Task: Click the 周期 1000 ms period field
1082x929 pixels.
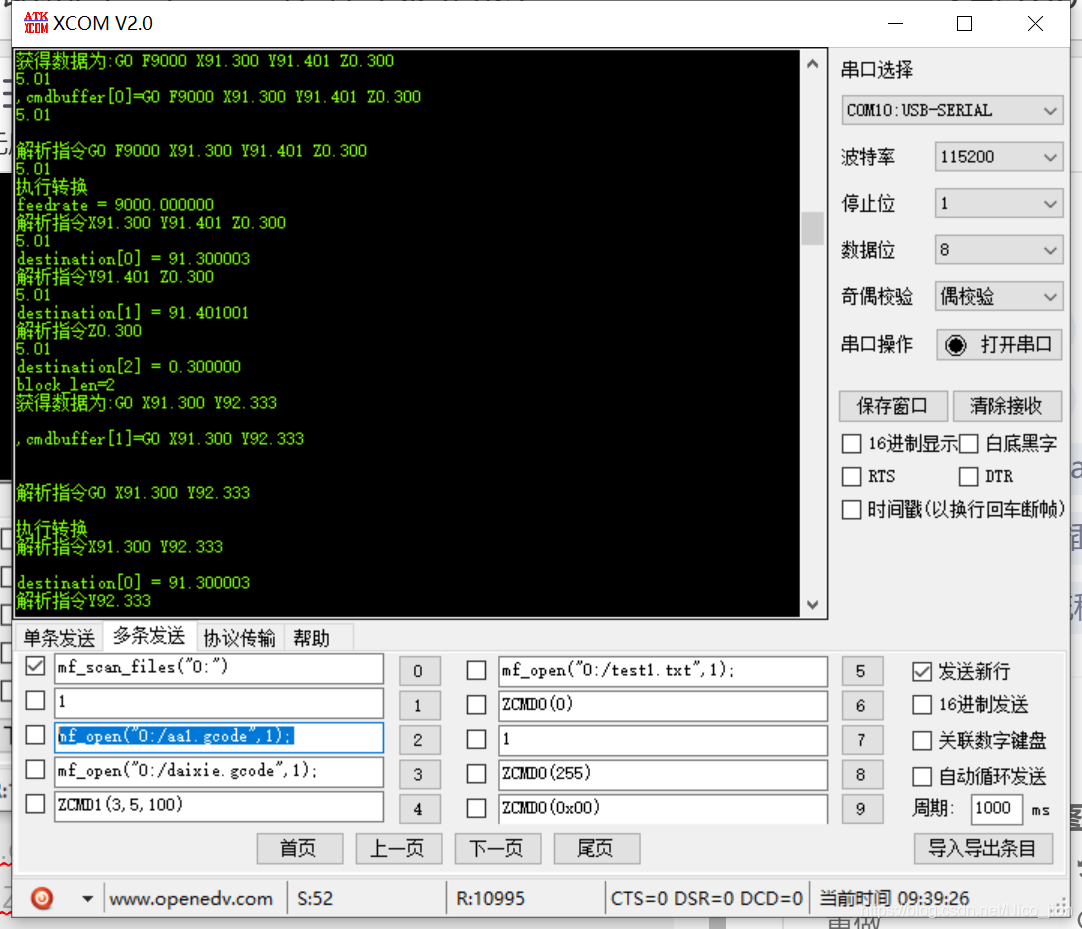Action: pyautogui.click(x=996, y=809)
